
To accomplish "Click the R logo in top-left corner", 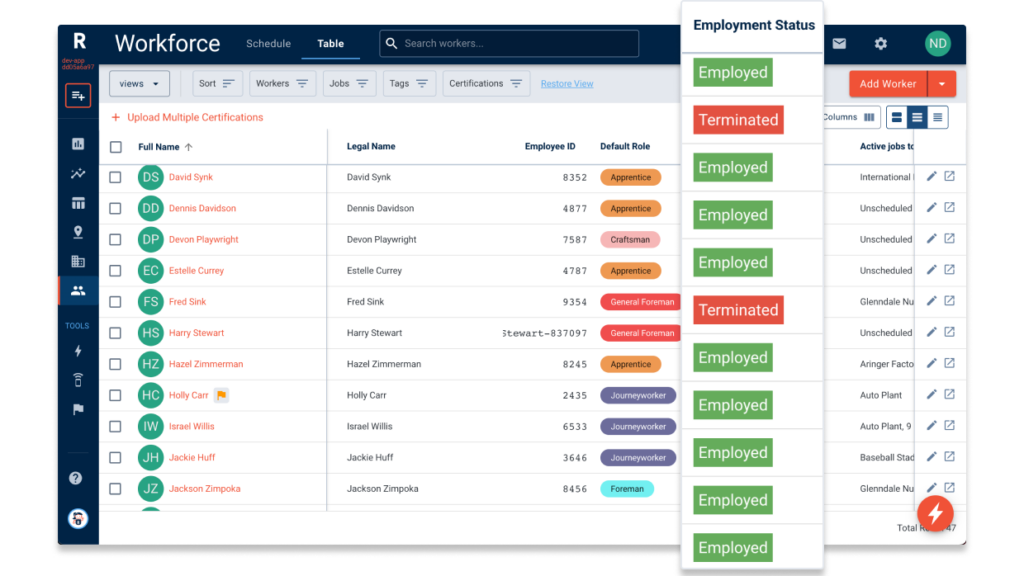I will 79,41.
